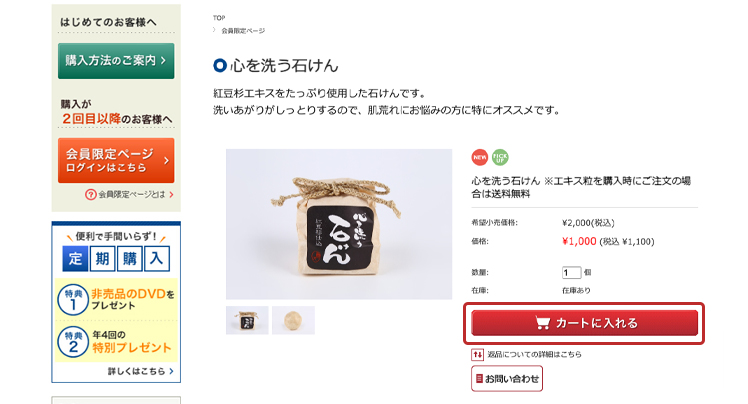
Task: Click the question mark icon beside 会員限定ページとは
Action: pyautogui.click(x=90, y=194)
